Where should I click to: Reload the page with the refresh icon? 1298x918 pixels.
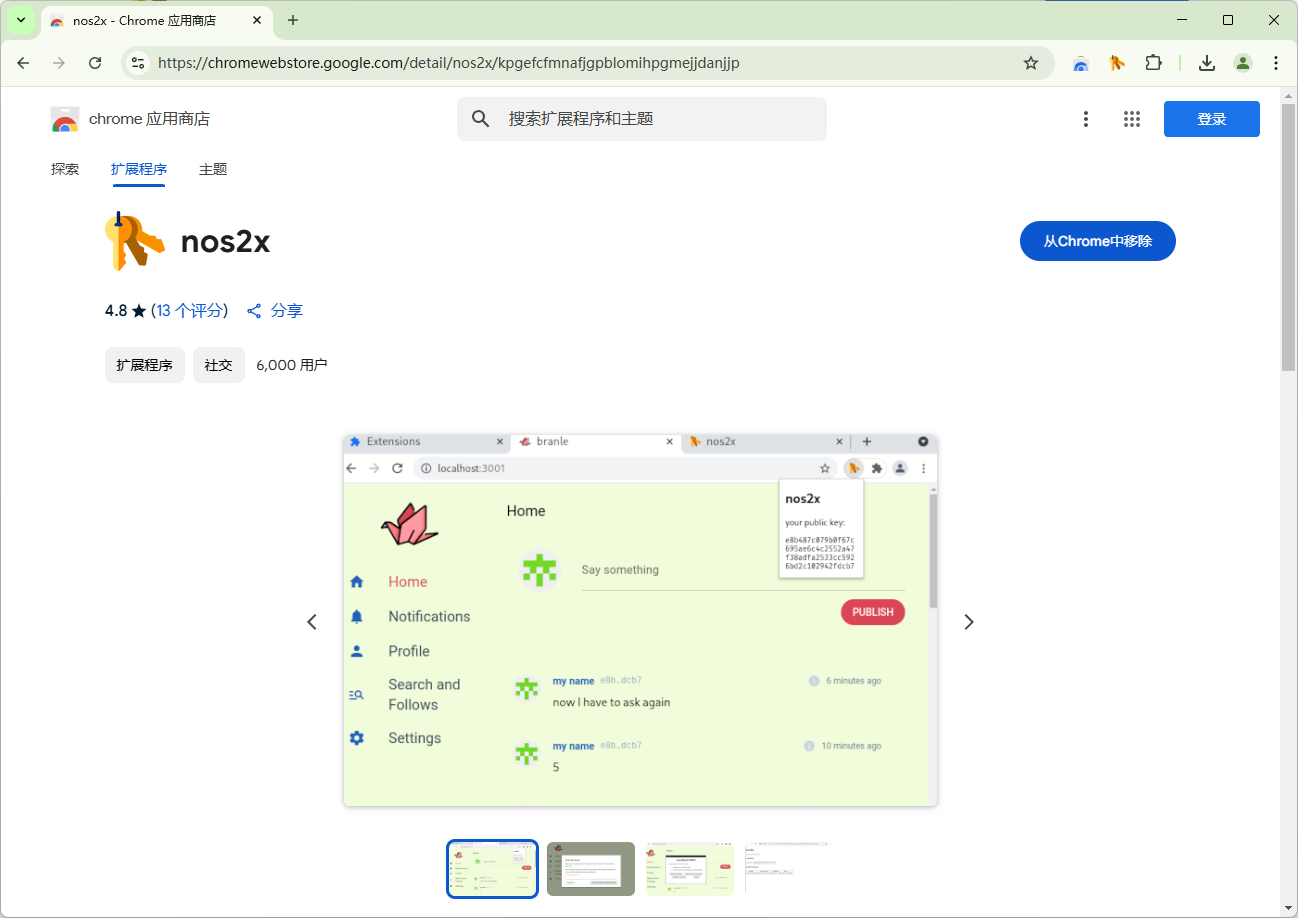click(95, 62)
